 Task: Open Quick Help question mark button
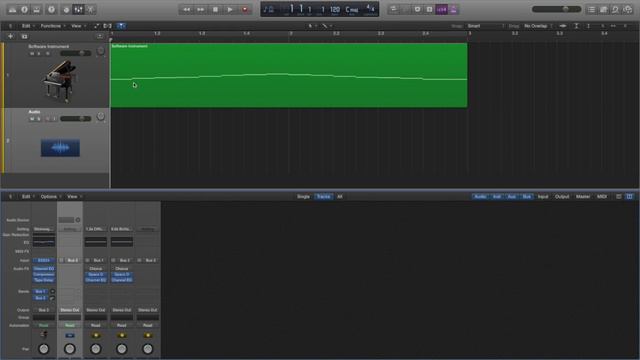pyautogui.click(x=51, y=9)
